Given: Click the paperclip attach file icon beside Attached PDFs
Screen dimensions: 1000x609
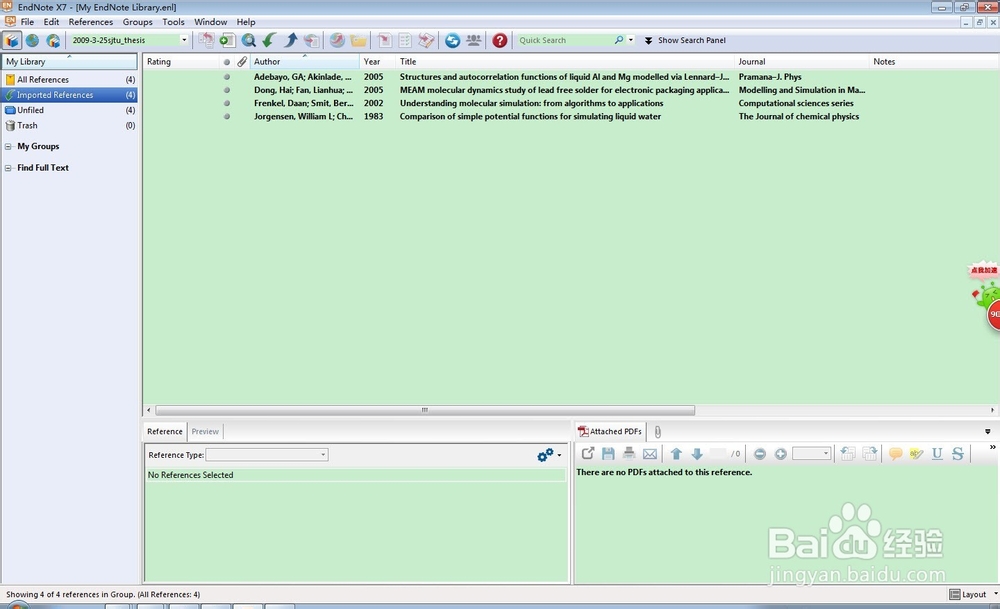Looking at the screenshot, I should point(658,432).
